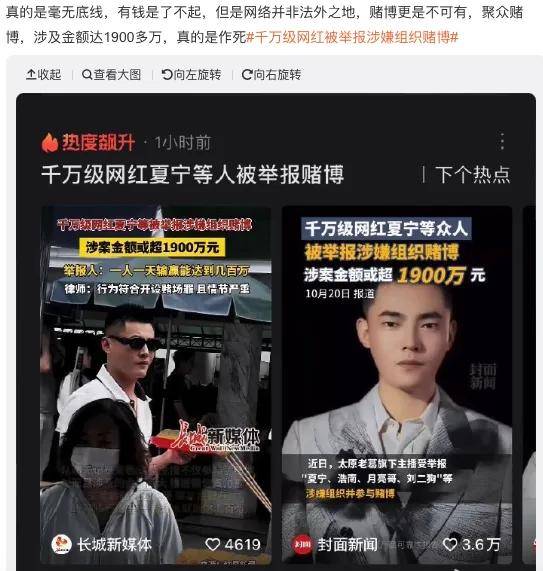This screenshot has width=543, height=571.
Task: Open 查看大图 to view full image
Action: tap(111, 75)
